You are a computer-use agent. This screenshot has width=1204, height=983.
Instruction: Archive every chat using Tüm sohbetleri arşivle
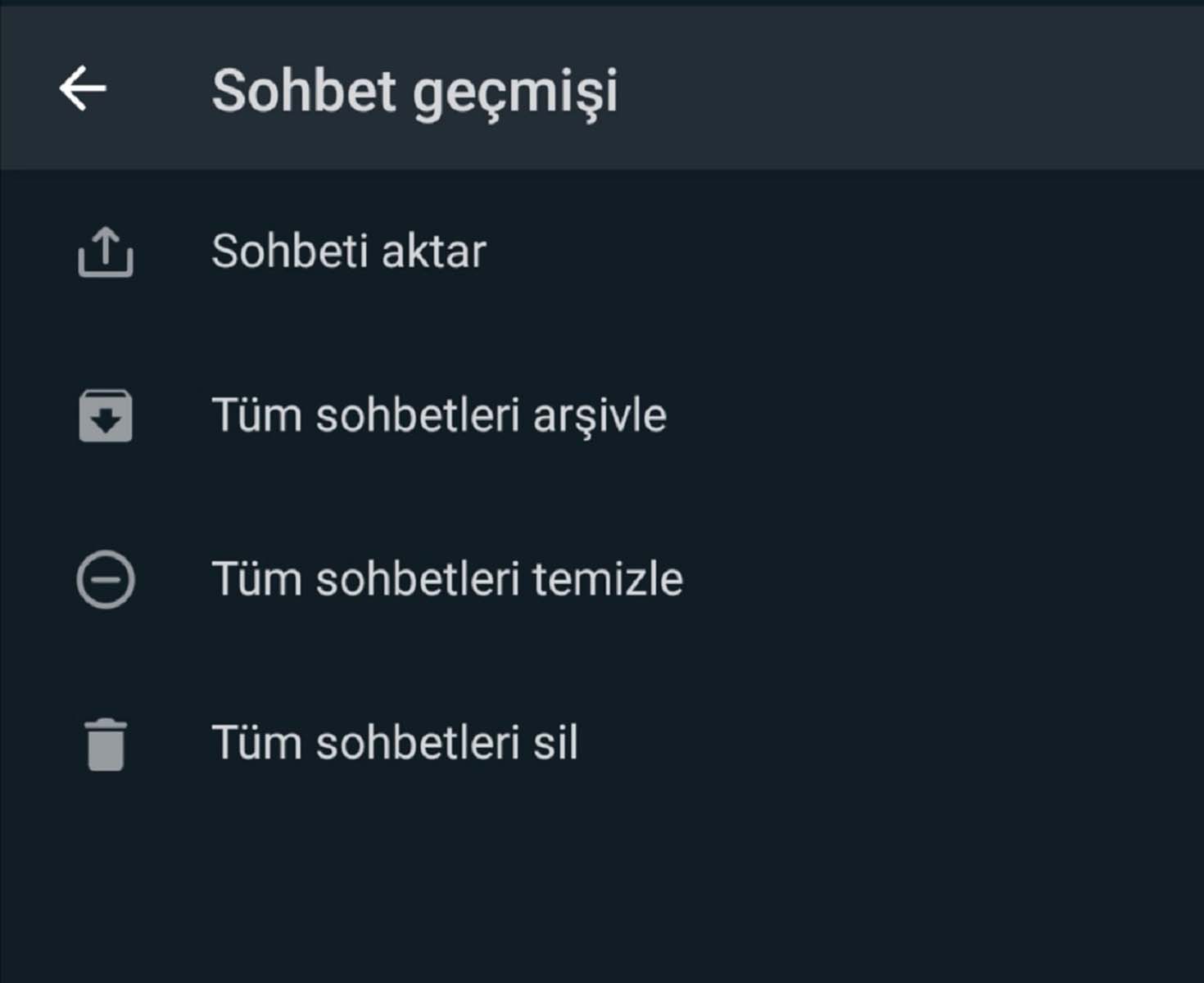coord(439,414)
